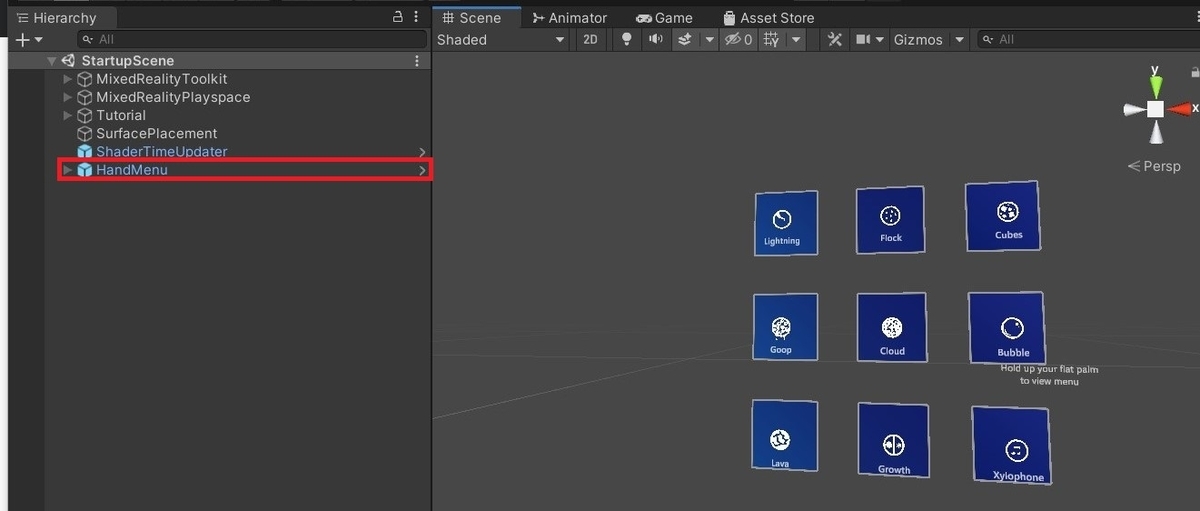1200x511 pixels.
Task: Click the red X axis gizmo cone
Action: (x=1181, y=109)
